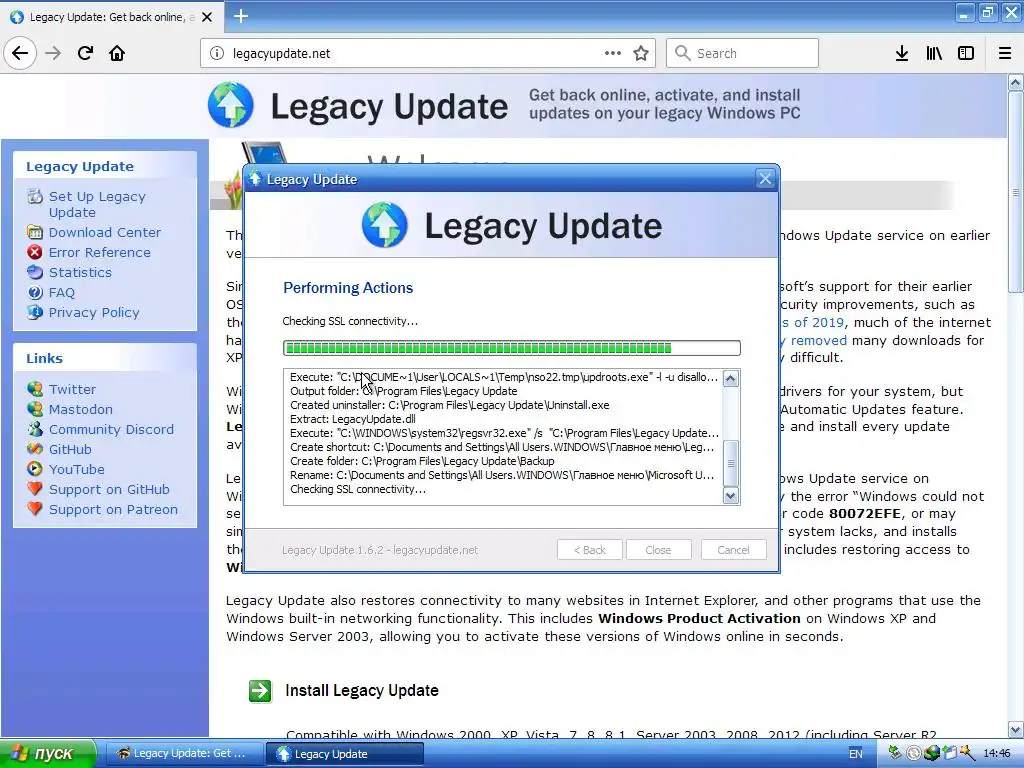This screenshot has width=1024, height=768.
Task: Close the Legacy Update installer dialog
Action: [765, 179]
